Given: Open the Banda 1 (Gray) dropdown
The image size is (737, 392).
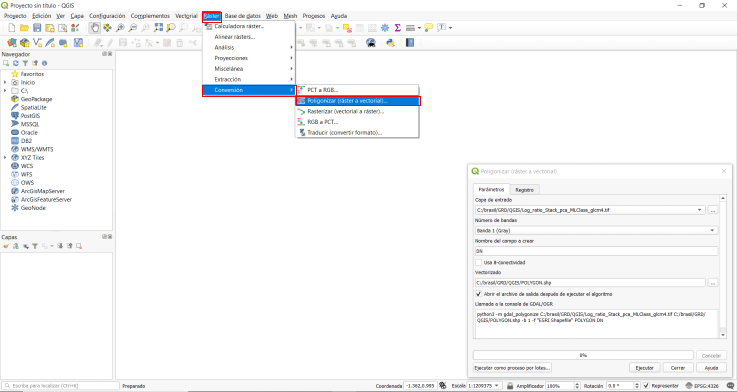Looking at the screenshot, I should (x=596, y=230).
